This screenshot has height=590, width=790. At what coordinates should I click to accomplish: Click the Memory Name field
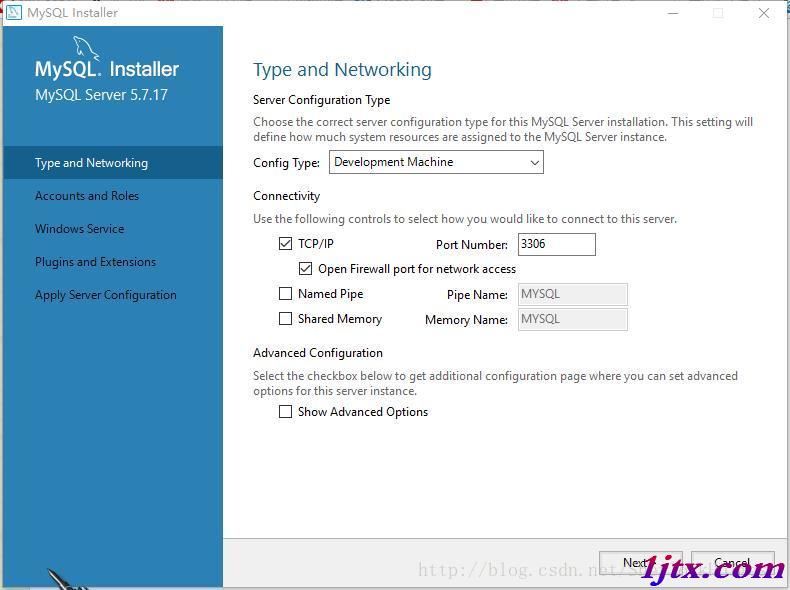click(573, 319)
